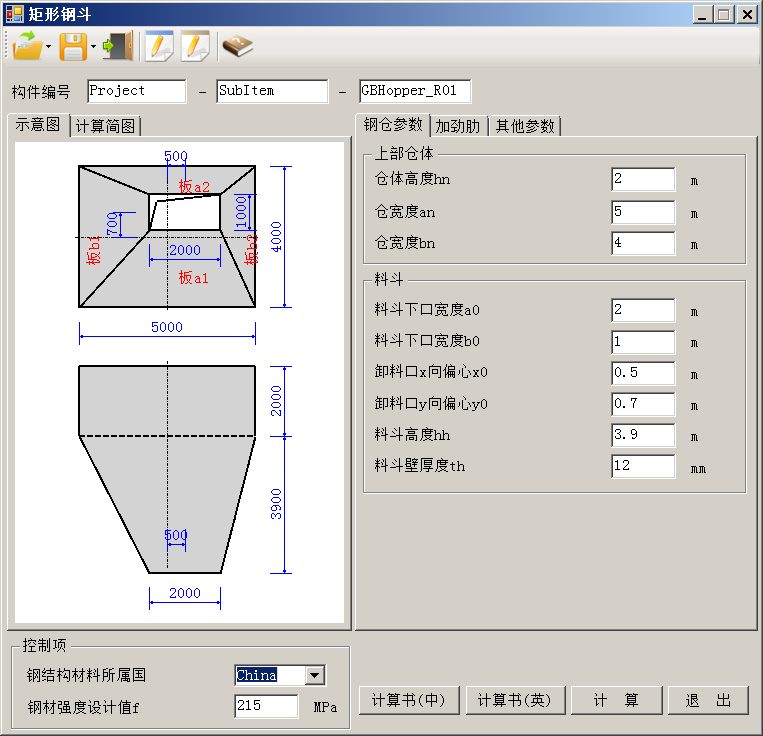Screen dimensions: 763x736
Task: Open the 加劲肋 tab
Action: (458, 126)
